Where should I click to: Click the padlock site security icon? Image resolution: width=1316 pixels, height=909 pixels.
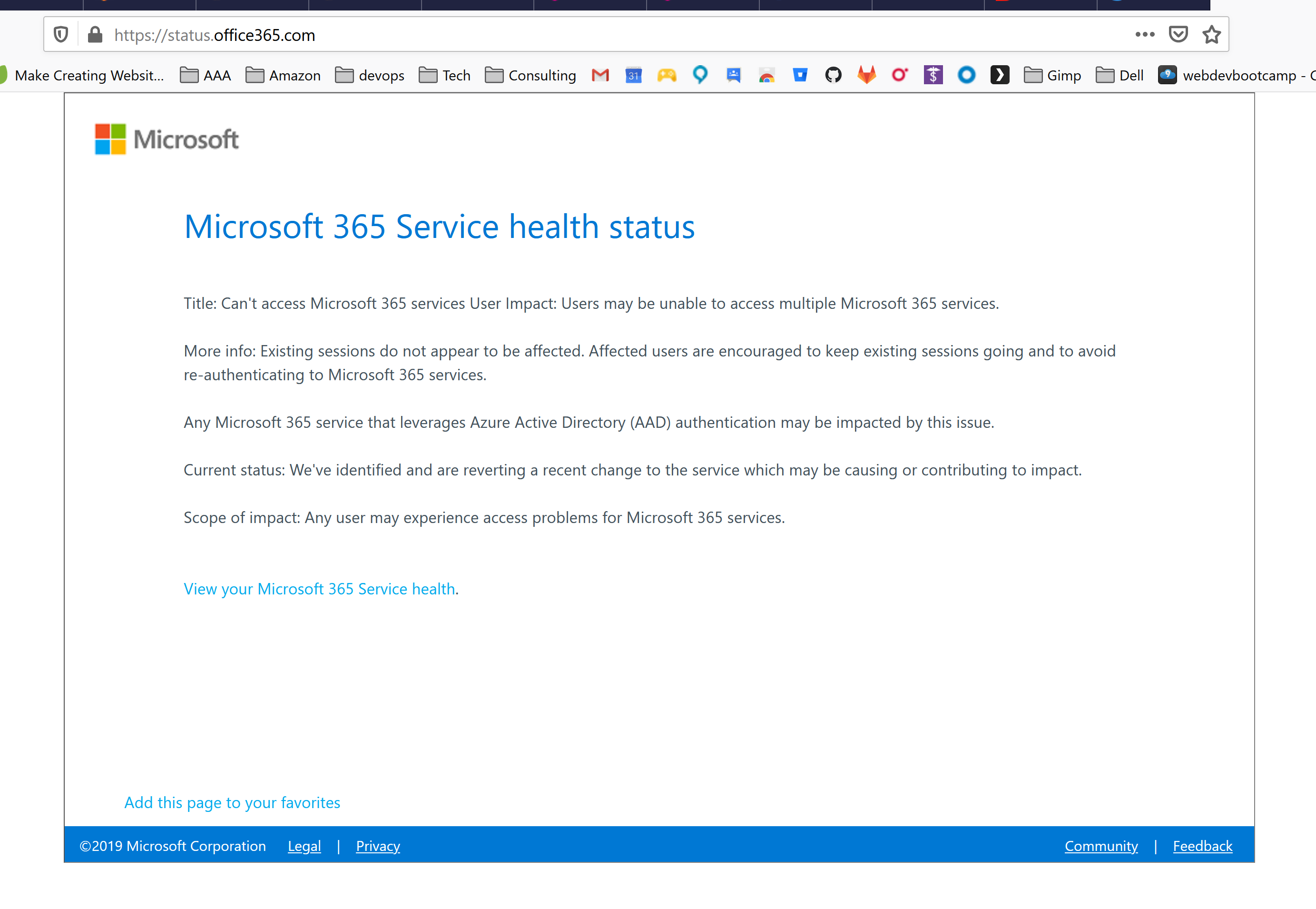pyautogui.click(x=95, y=35)
